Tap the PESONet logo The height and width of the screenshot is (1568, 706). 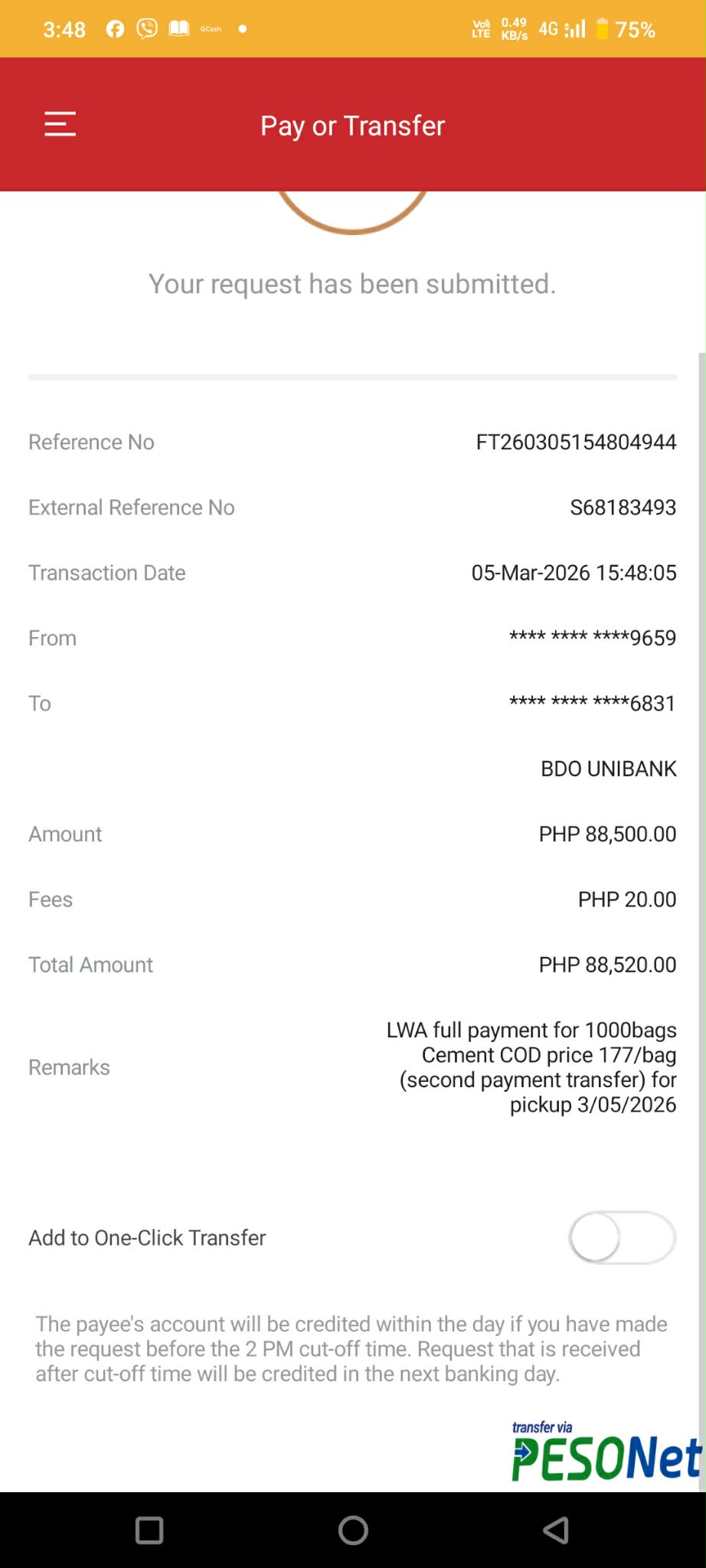point(606,1452)
